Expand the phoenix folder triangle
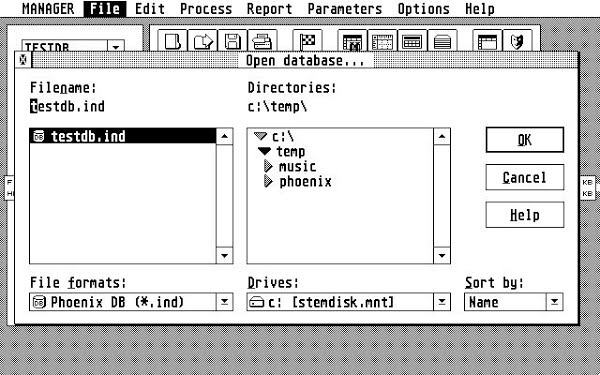The width and height of the screenshot is (600, 375). pos(268,181)
